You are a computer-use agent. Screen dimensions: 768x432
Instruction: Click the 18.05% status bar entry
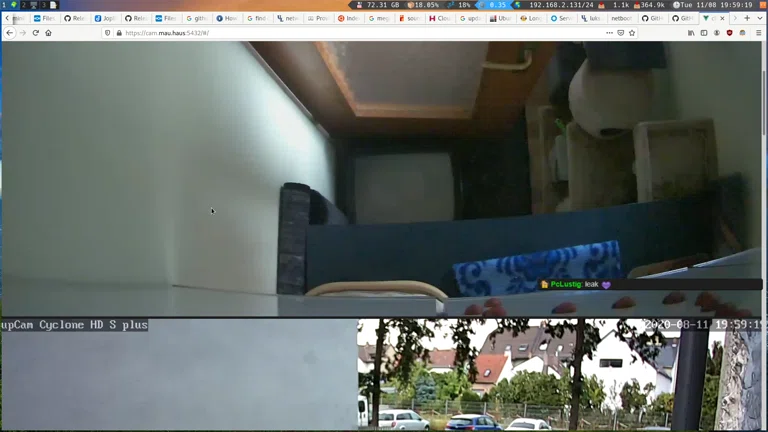423,4
